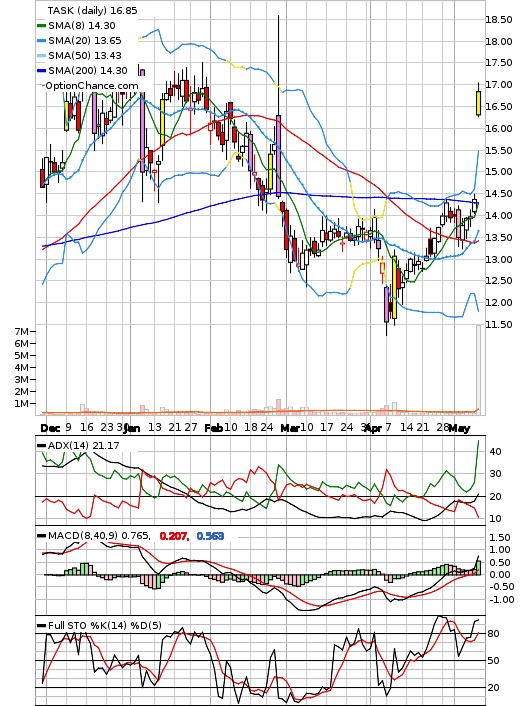Click the 14.00 price axis label
This screenshot has width=526, height=706.
point(499,216)
